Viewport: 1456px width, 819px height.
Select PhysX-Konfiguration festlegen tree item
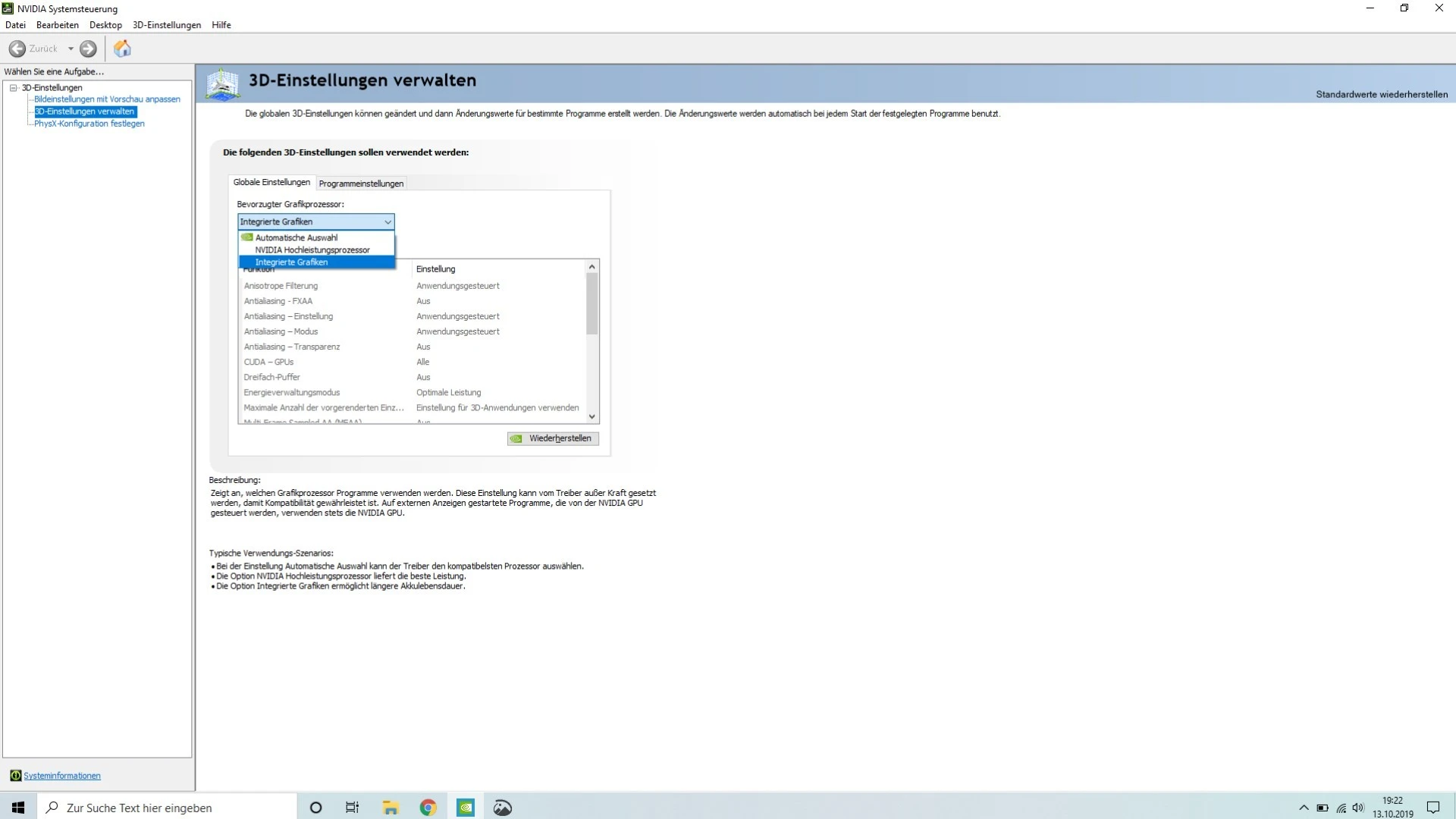coord(89,124)
